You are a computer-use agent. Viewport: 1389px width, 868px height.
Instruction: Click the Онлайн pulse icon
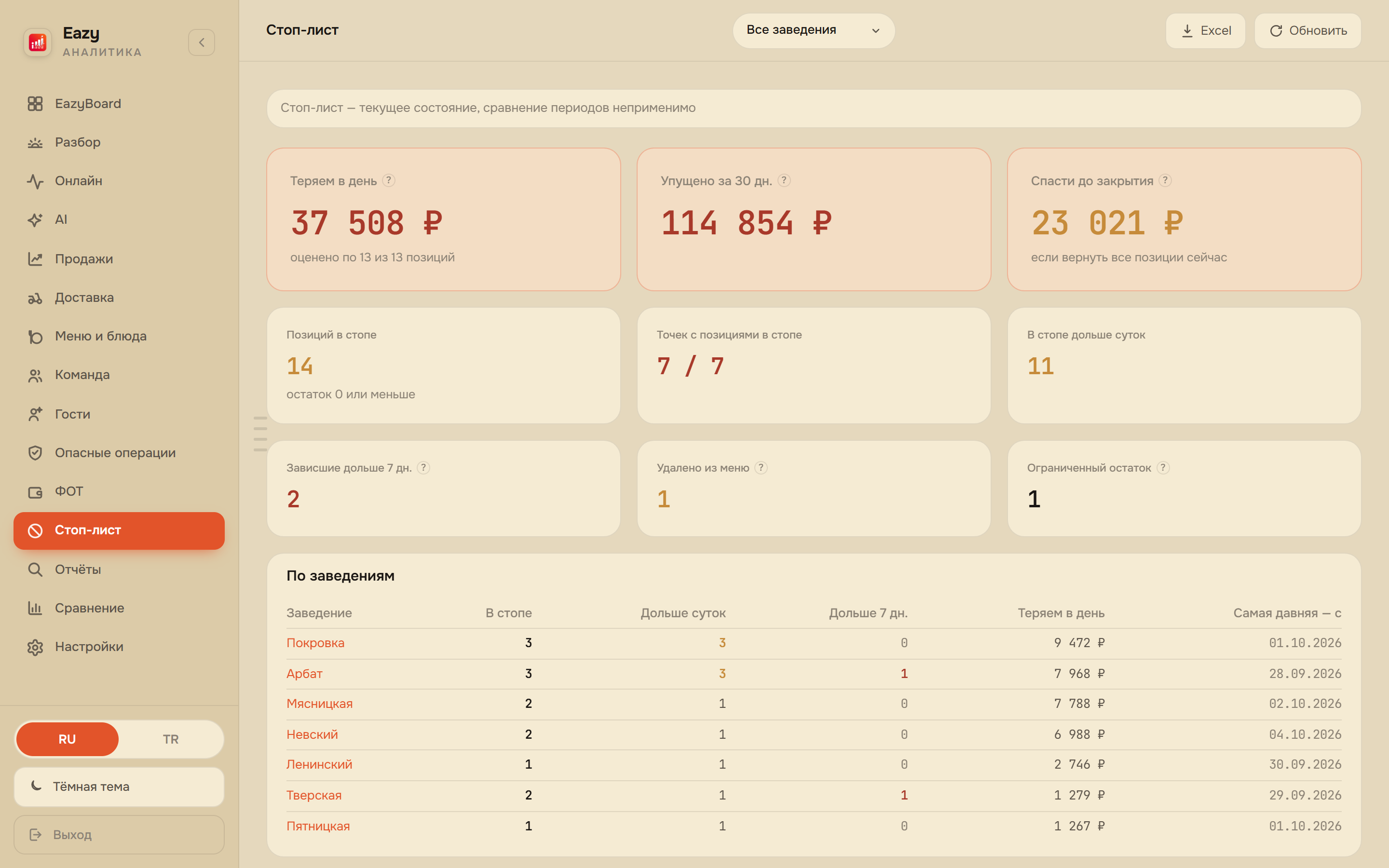click(35, 181)
